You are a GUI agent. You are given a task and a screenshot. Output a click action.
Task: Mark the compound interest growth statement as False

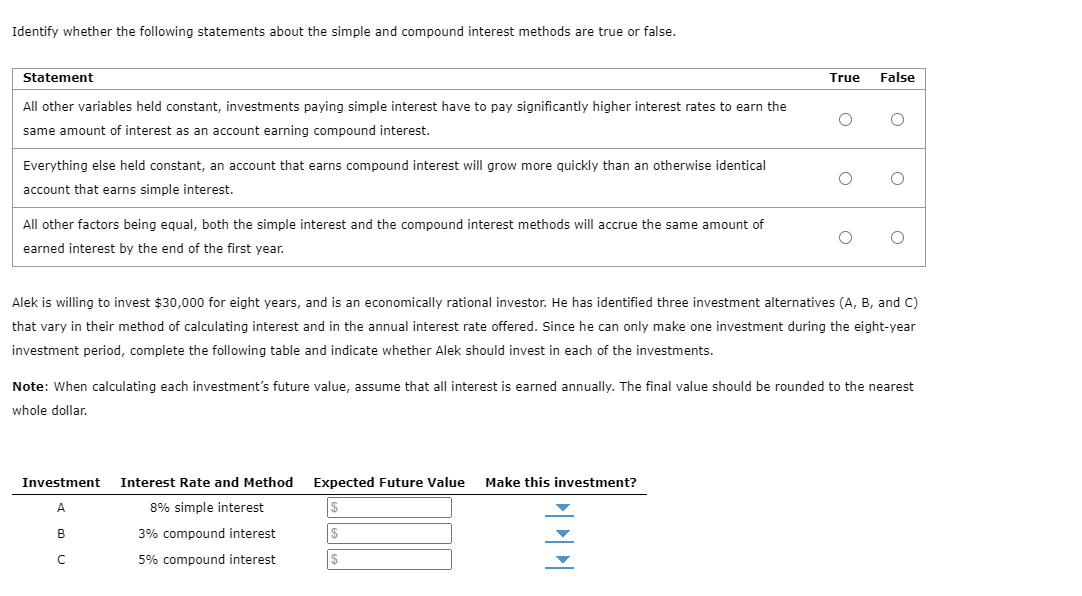(897, 177)
